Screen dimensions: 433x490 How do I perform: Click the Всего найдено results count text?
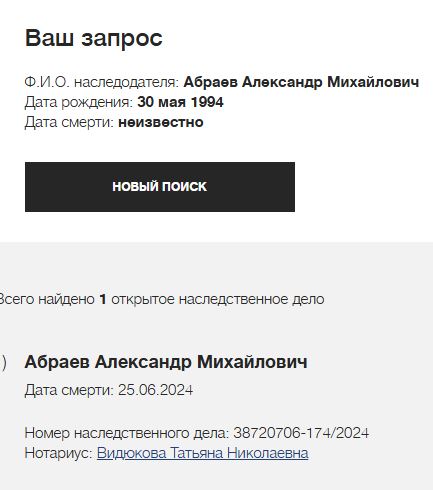coord(47,299)
